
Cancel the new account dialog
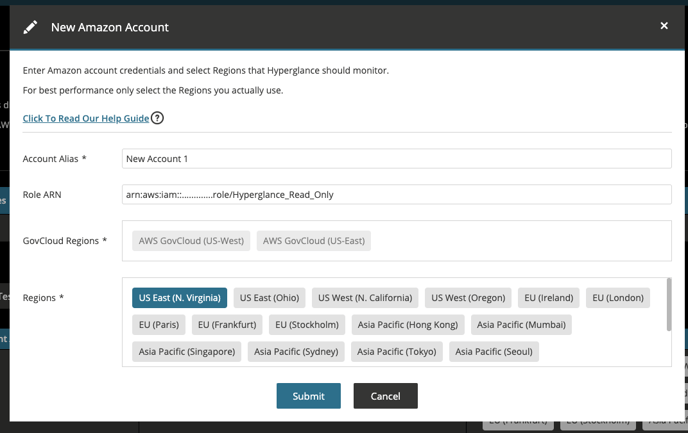coord(386,396)
